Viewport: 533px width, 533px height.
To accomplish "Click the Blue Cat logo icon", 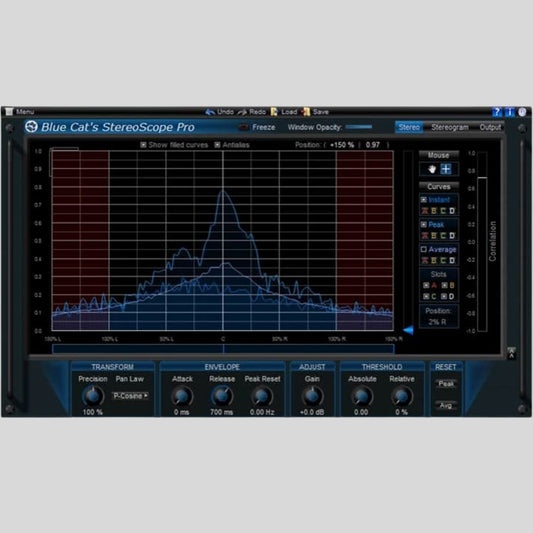I will click(31, 127).
